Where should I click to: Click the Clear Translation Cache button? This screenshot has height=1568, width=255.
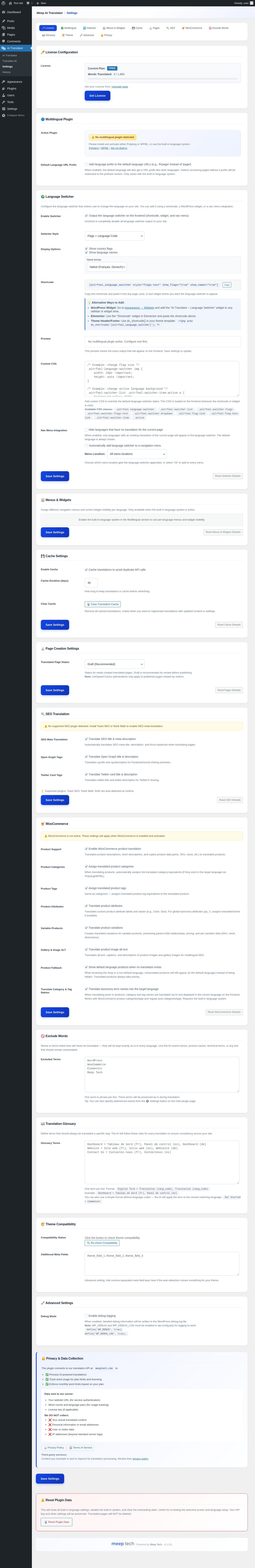[102, 604]
